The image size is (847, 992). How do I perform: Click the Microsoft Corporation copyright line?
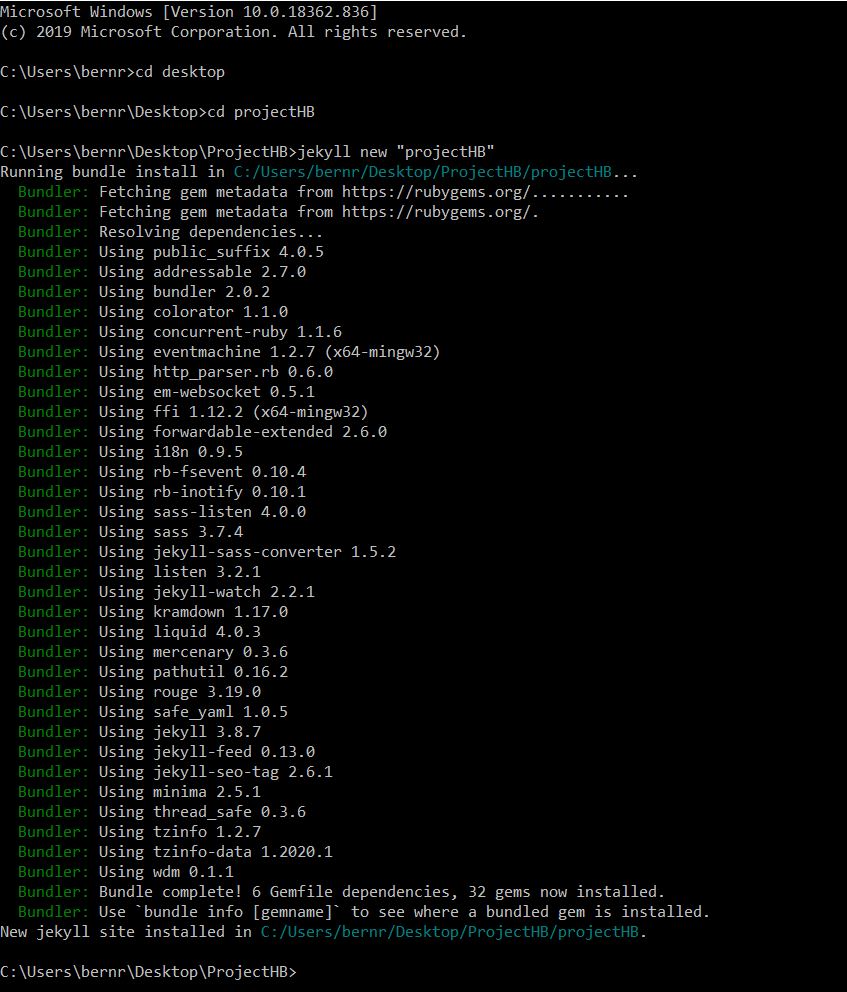click(233, 32)
